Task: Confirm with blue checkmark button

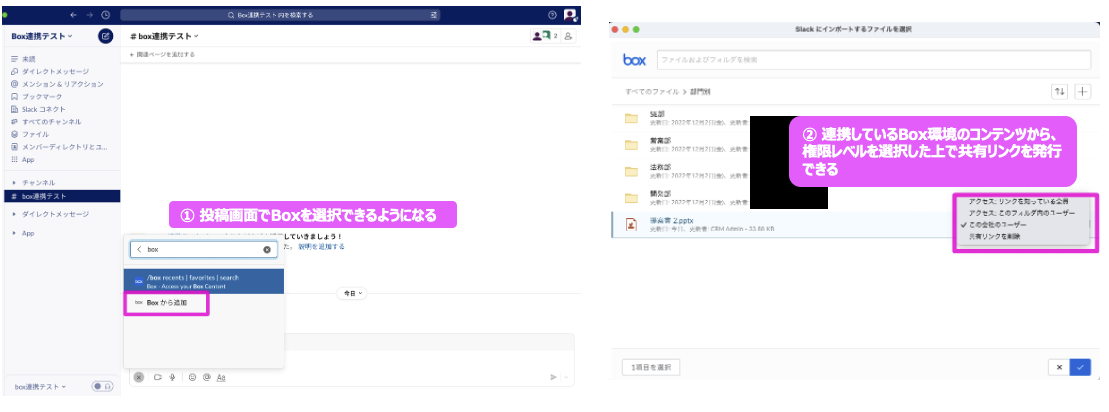Action: tap(1080, 367)
